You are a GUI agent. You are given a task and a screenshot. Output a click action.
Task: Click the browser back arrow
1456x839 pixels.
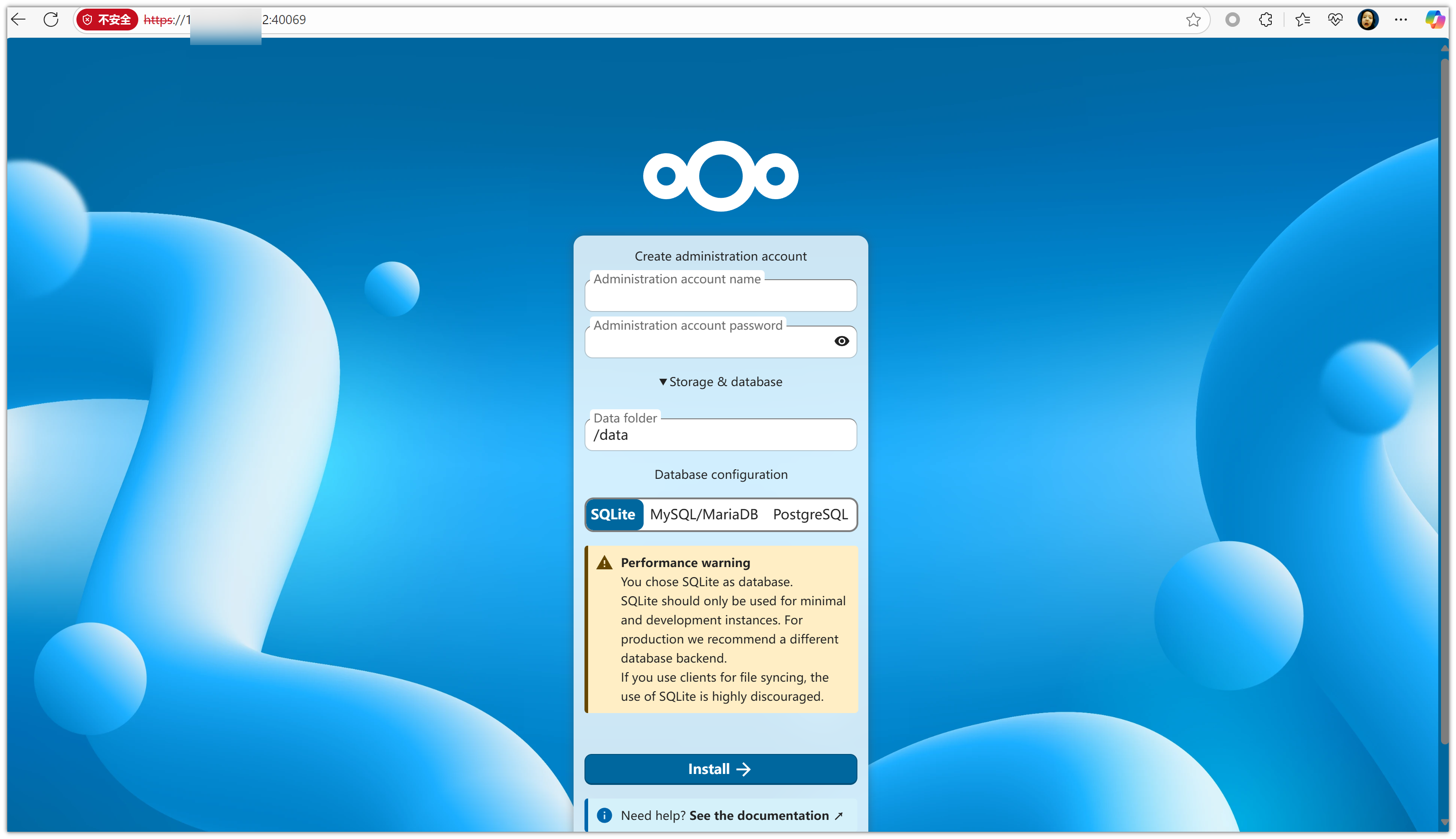pyautogui.click(x=19, y=20)
